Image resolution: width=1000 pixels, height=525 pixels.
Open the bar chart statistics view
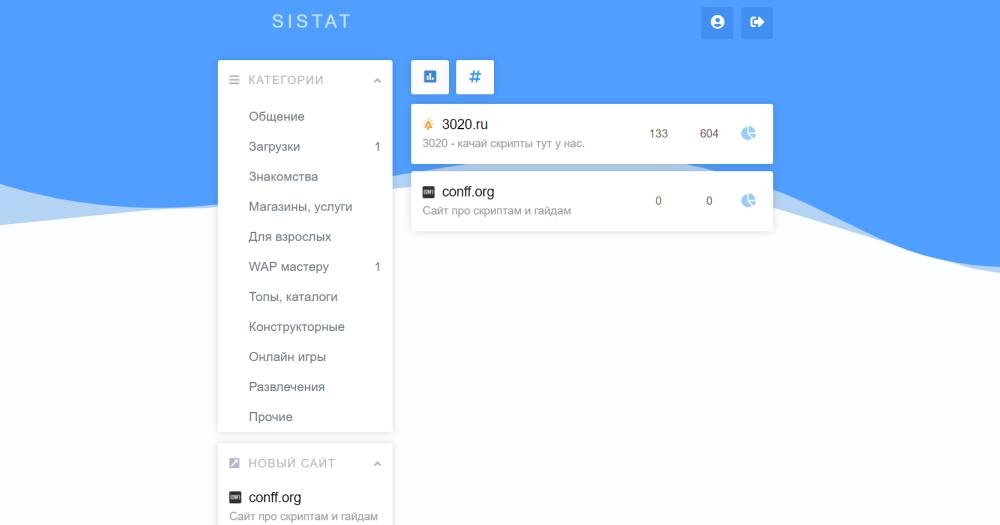pos(430,77)
